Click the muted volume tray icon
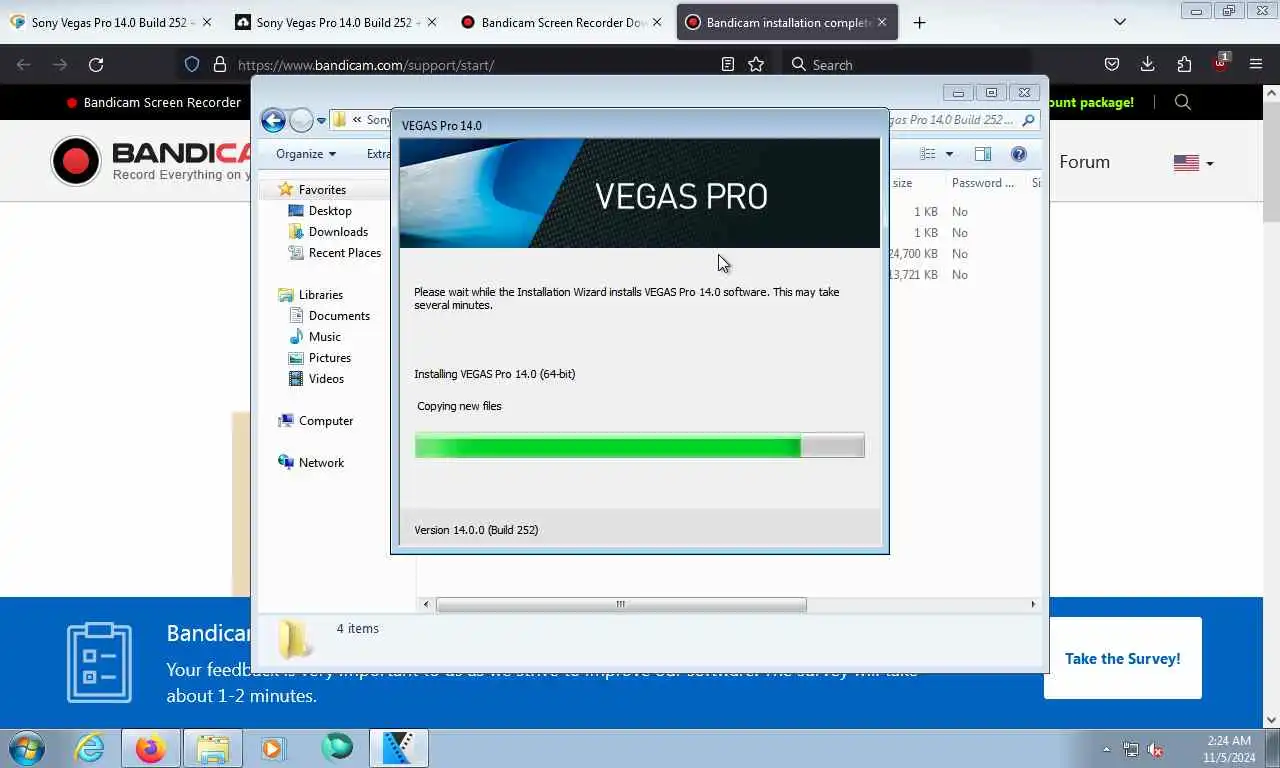The height and width of the screenshot is (768, 1280). click(1155, 749)
